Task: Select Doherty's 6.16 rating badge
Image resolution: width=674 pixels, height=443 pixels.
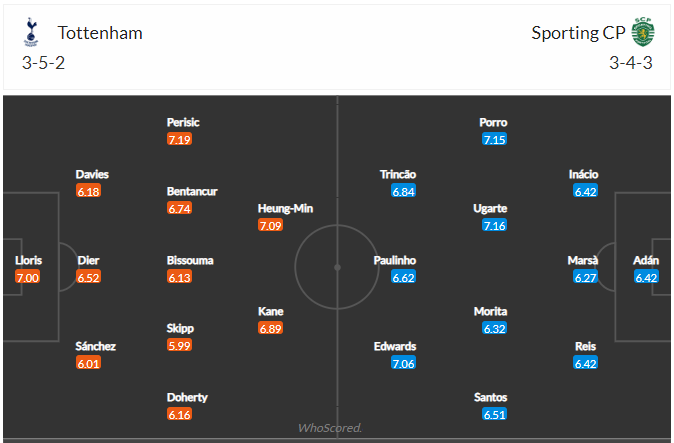Action: (180, 414)
